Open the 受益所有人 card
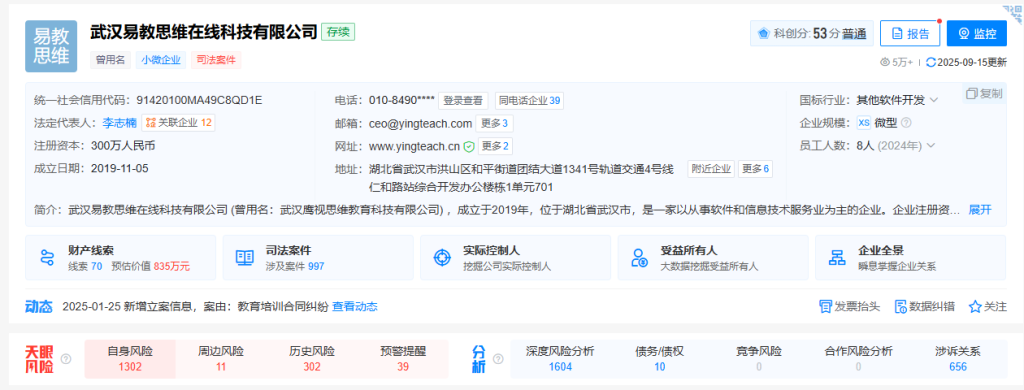This screenshot has width=1024, height=390. (712, 257)
